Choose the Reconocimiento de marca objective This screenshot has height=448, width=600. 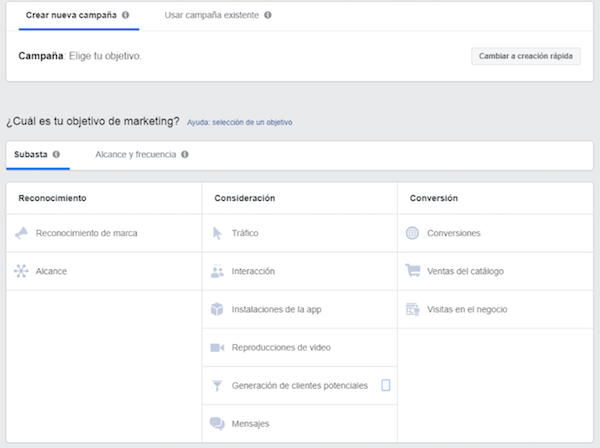[x=86, y=233]
